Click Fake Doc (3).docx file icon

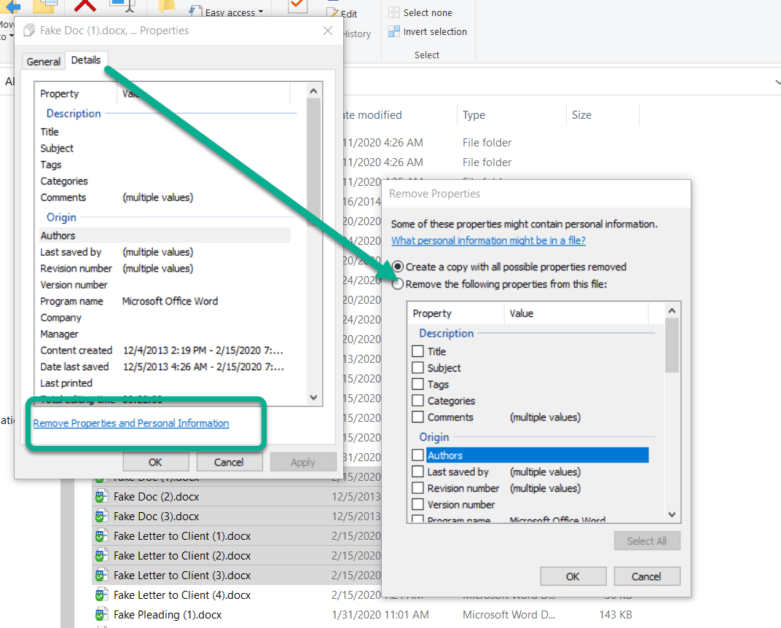pyautogui.click(x=101, y=516)
